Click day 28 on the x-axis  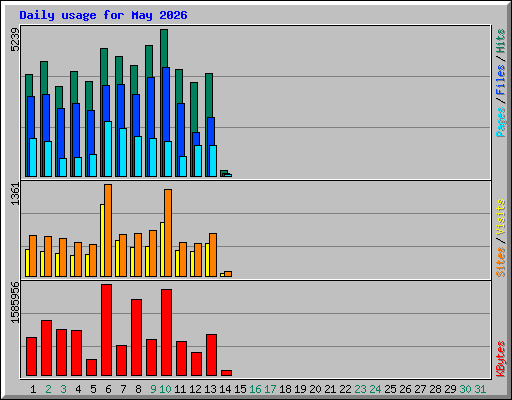435,389
